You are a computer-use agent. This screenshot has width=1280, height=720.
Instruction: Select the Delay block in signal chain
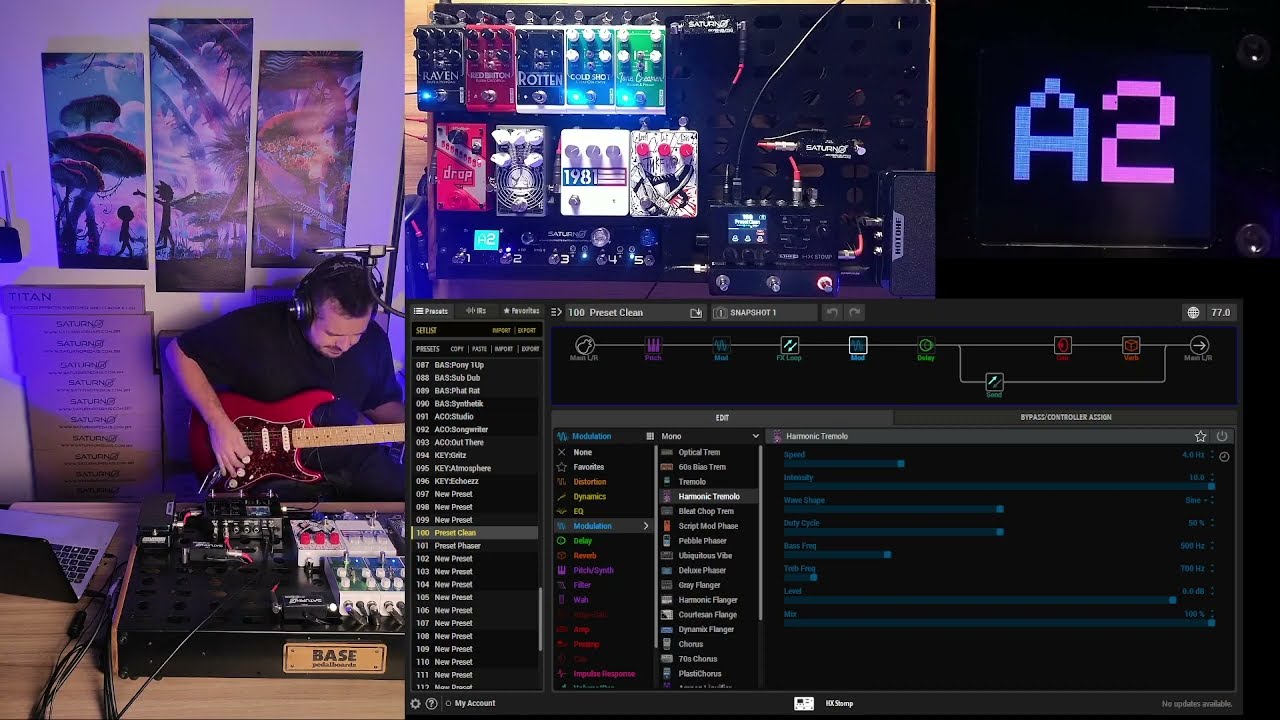click(926, 346)
